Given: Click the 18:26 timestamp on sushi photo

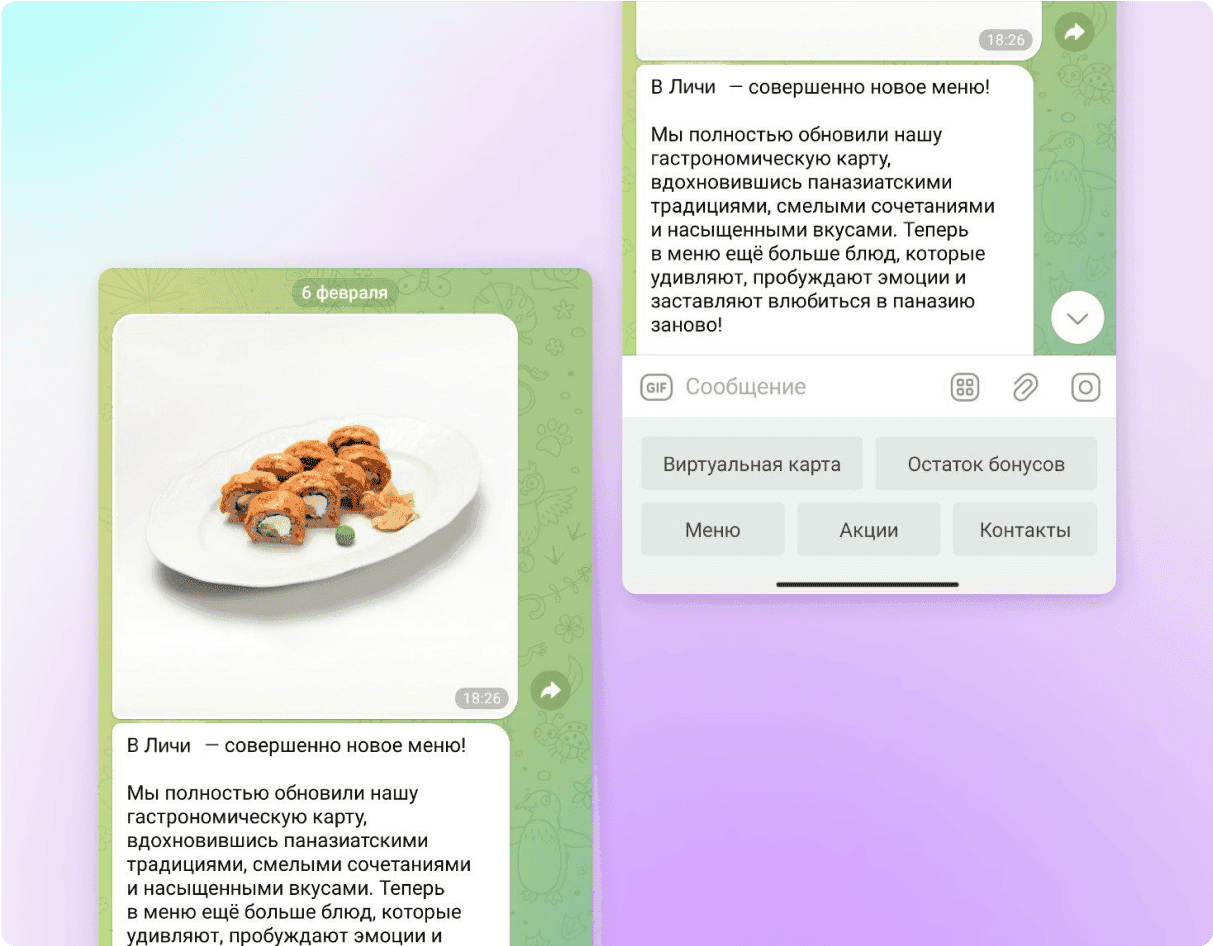Looking at the screenshot, I should click(482, 698).
